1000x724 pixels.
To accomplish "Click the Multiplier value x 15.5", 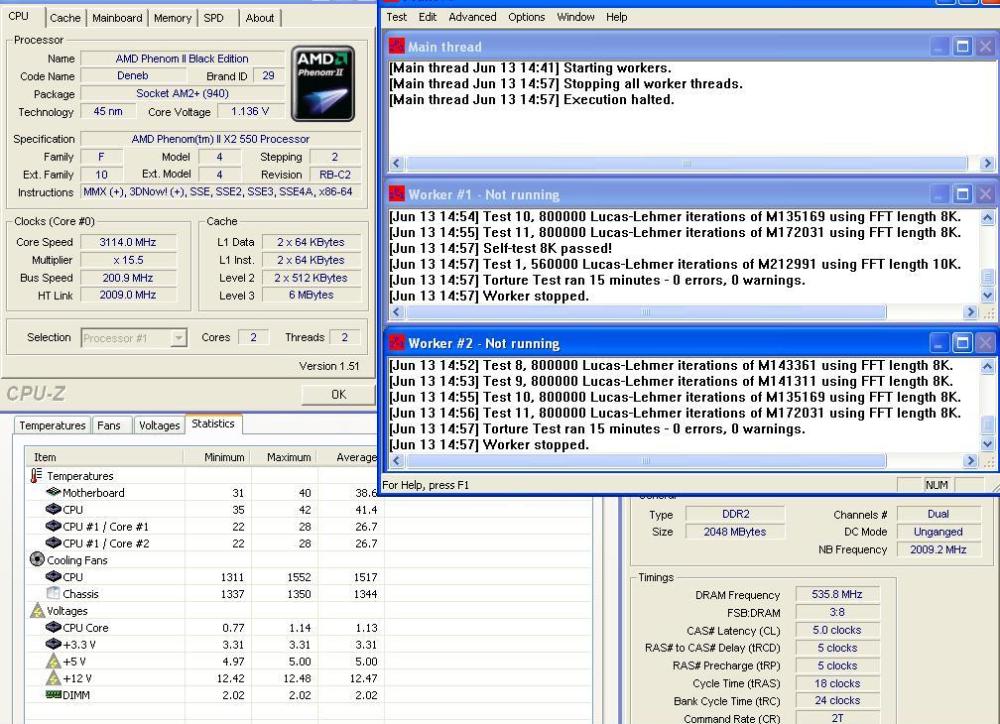I will 128,260.
